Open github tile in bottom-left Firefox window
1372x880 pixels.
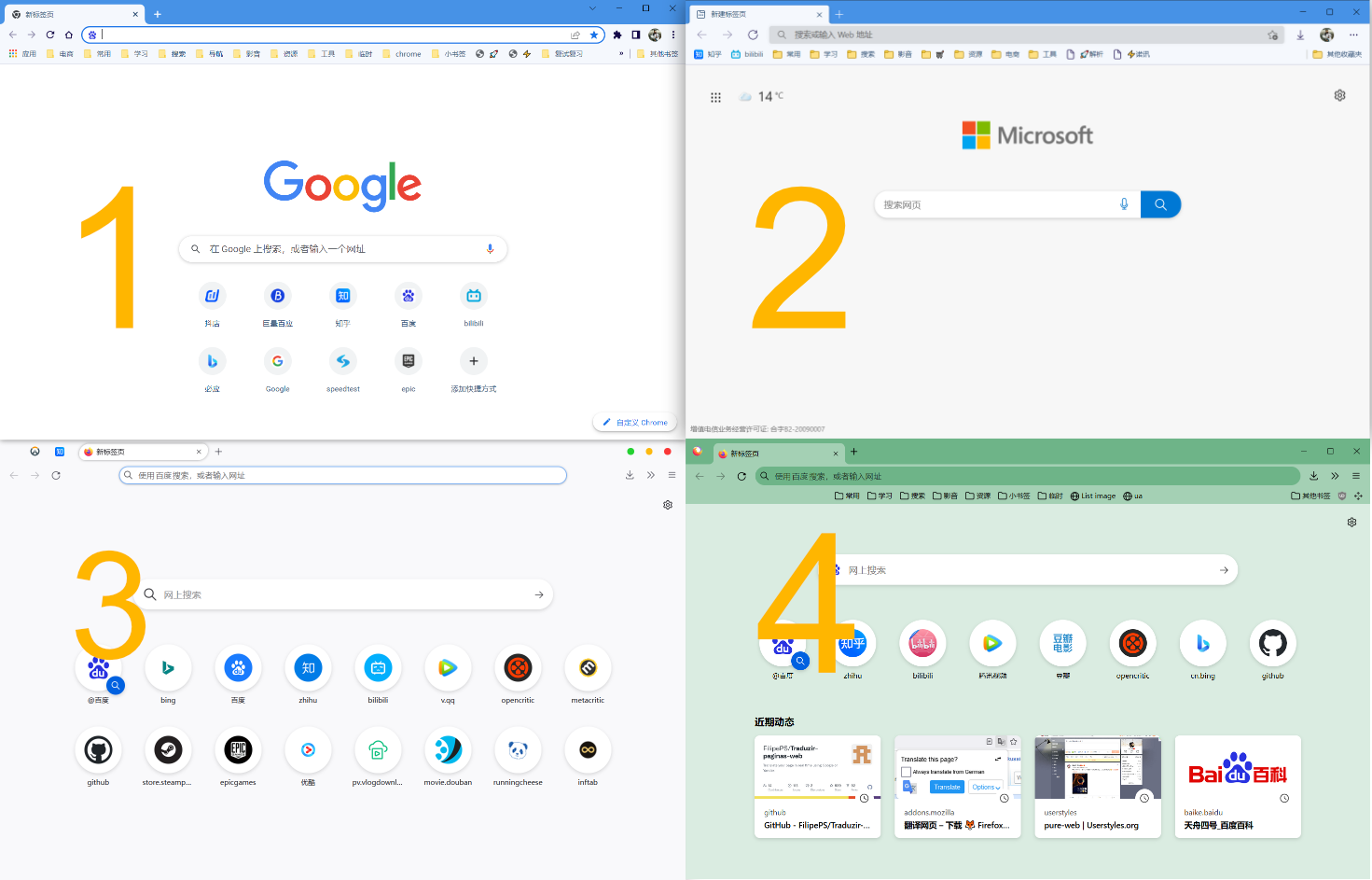coord(98,758)
